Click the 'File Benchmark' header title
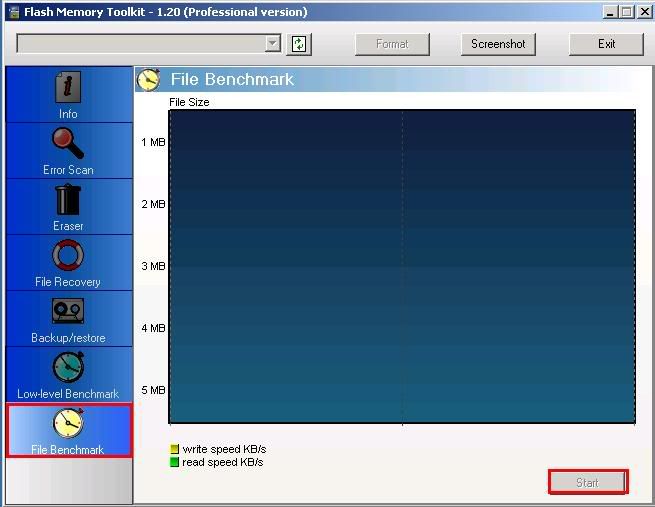The width and height of the screenshot is (655, 507). tap(232, 79)
